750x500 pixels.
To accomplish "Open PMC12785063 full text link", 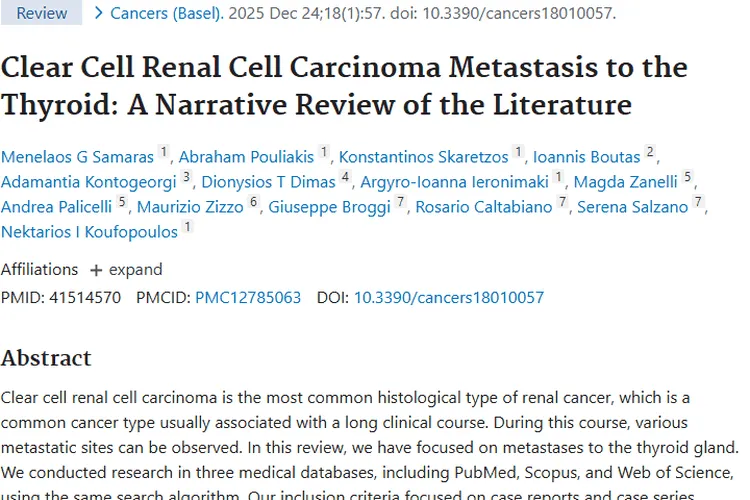I will [248, 297].
